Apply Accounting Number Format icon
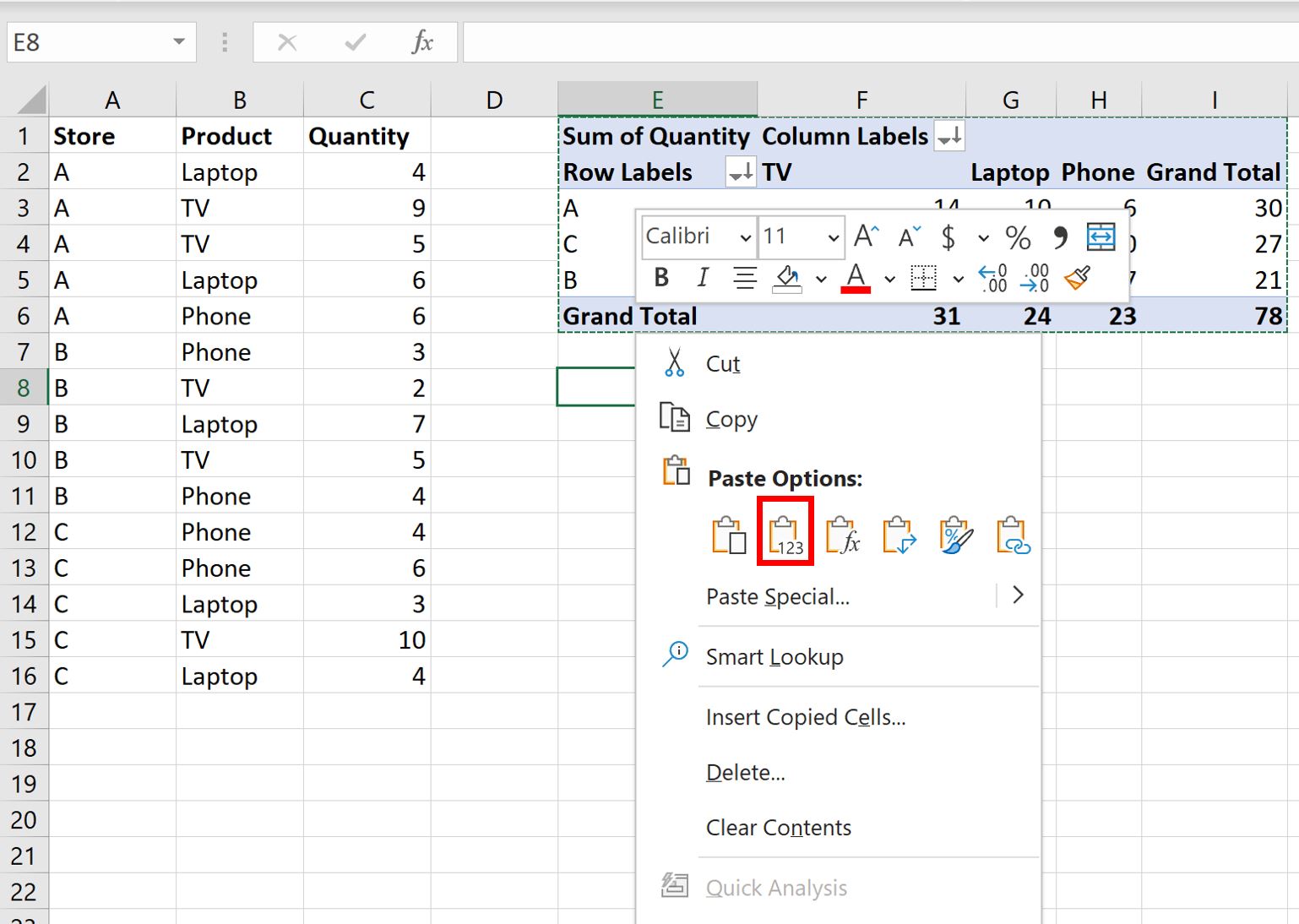Screen dimensions: 1299x924 click(x=948, y=237)
